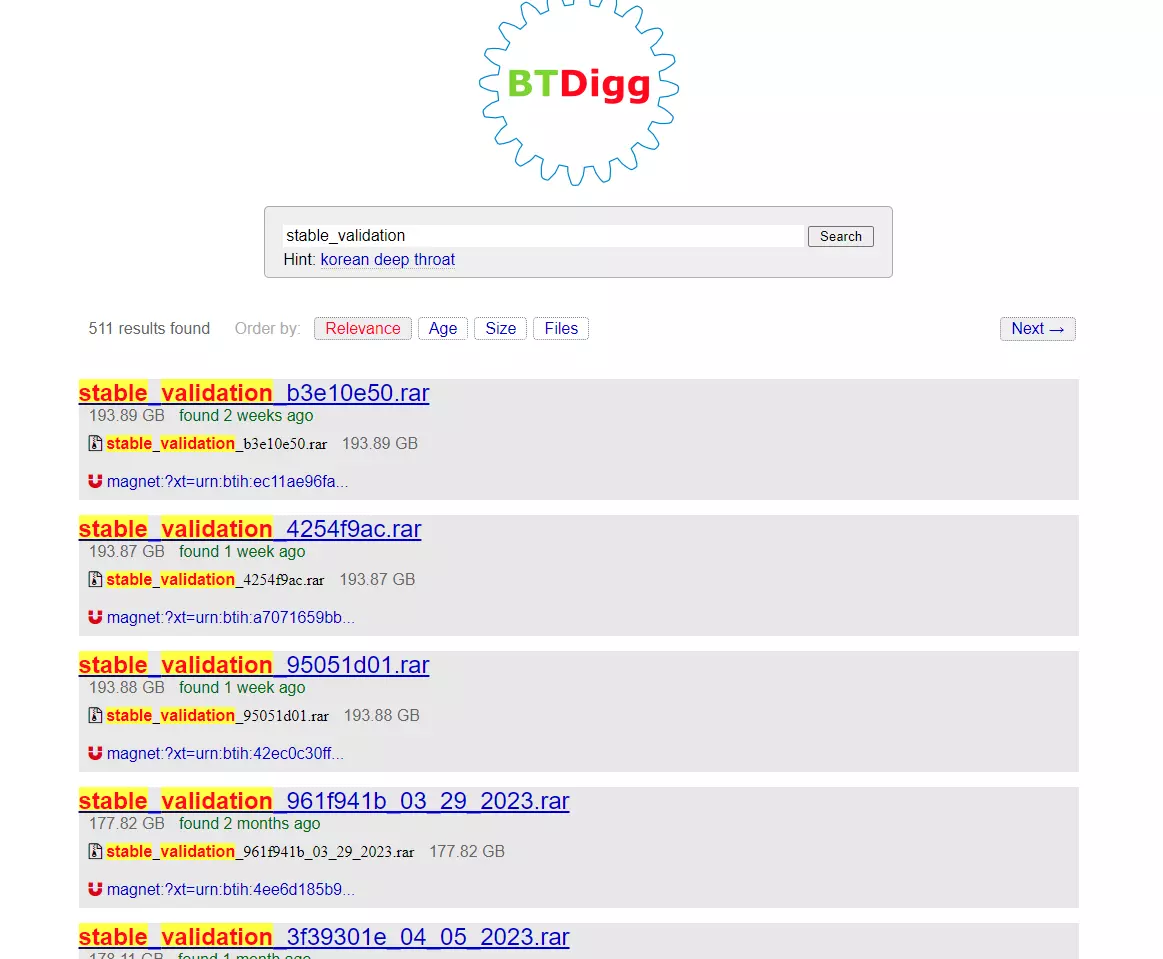This screenshot has height=959, width=1163.
Task: Open stable_validation_3f39301e_04_05_2023.rar result title
Action: (x=324, y=936)
